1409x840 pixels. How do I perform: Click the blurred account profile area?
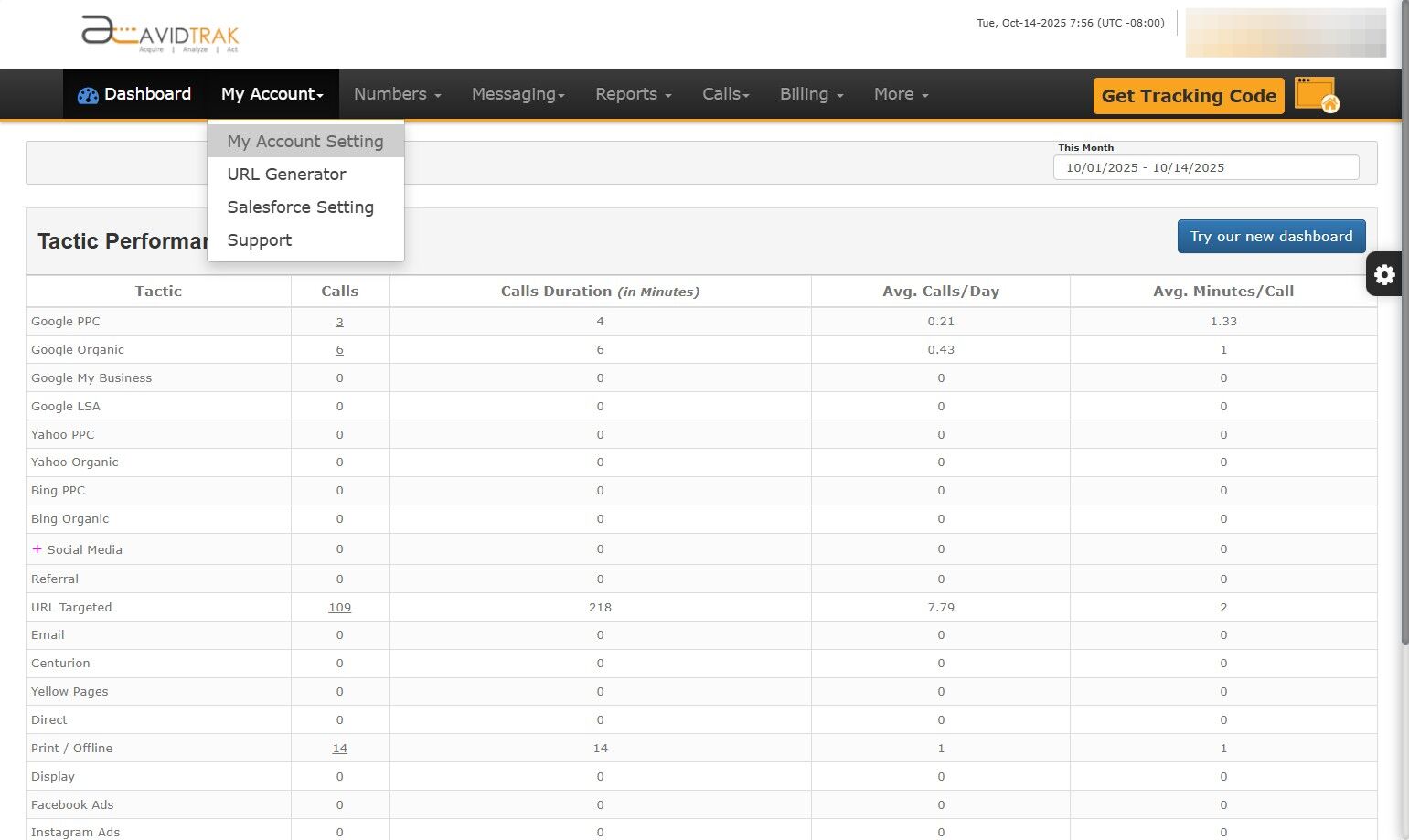point(1286,33)
